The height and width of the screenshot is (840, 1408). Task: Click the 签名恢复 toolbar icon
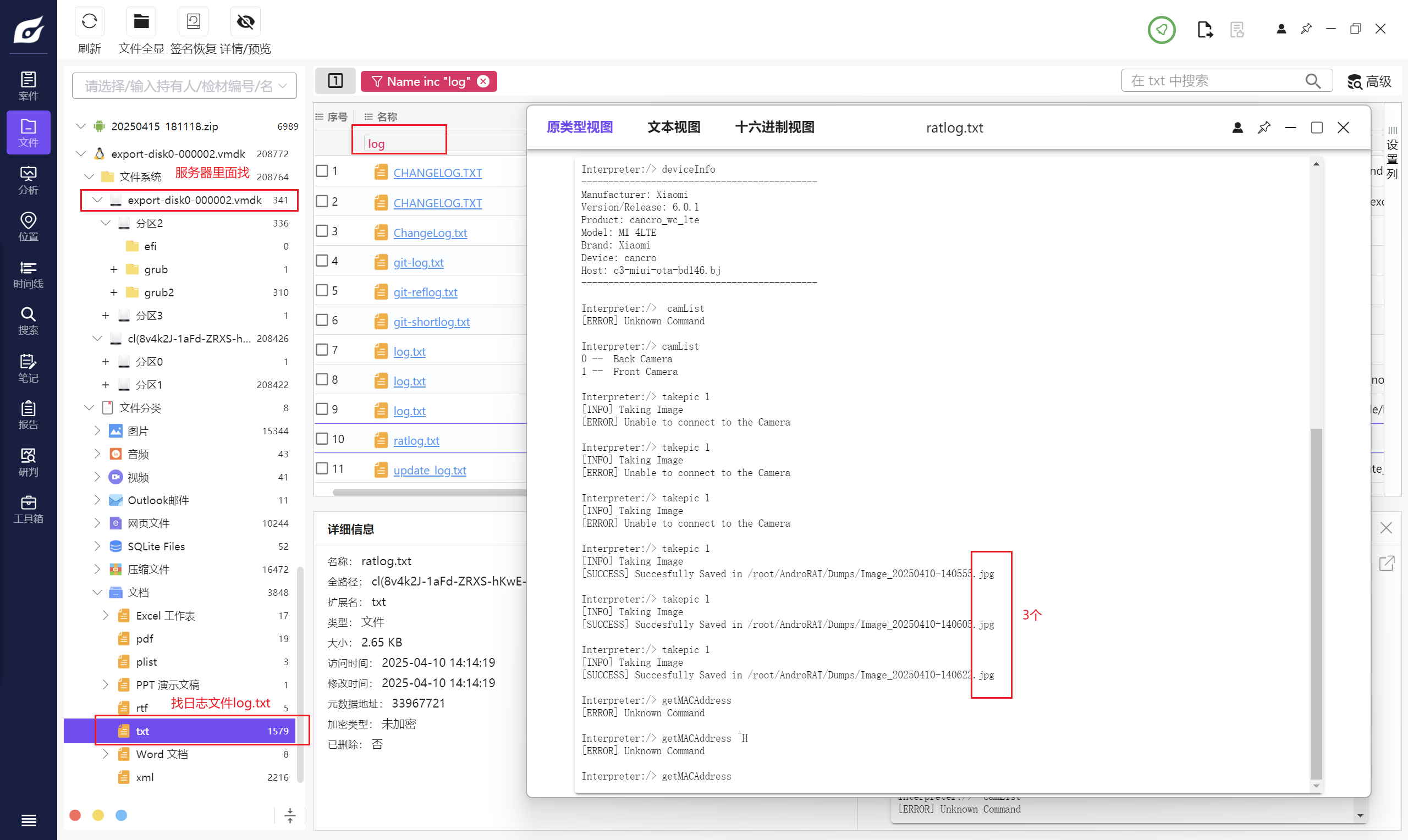pyautogui.click(x=193, y=22)
